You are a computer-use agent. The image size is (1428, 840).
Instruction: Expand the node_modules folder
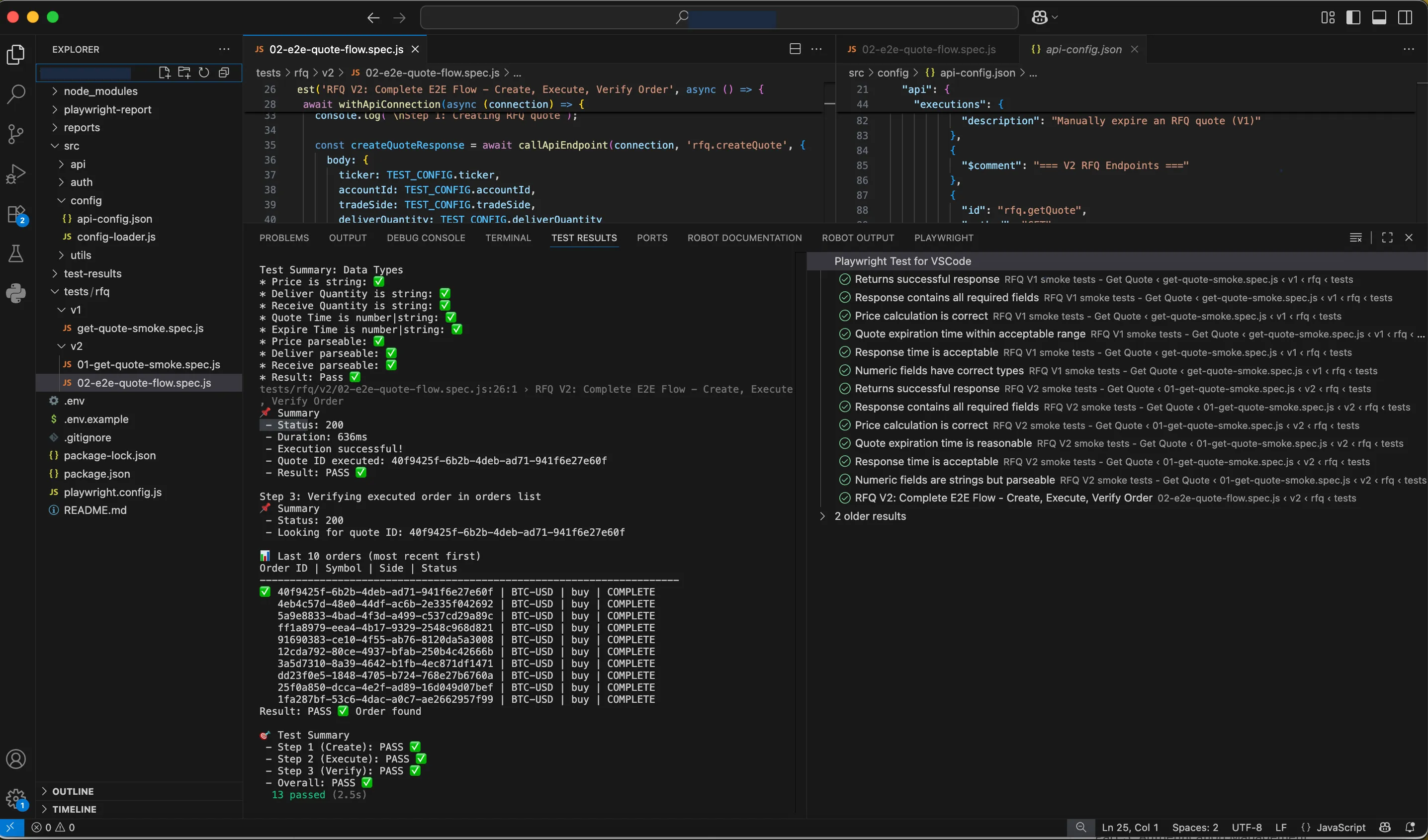(x=100, y=91)
